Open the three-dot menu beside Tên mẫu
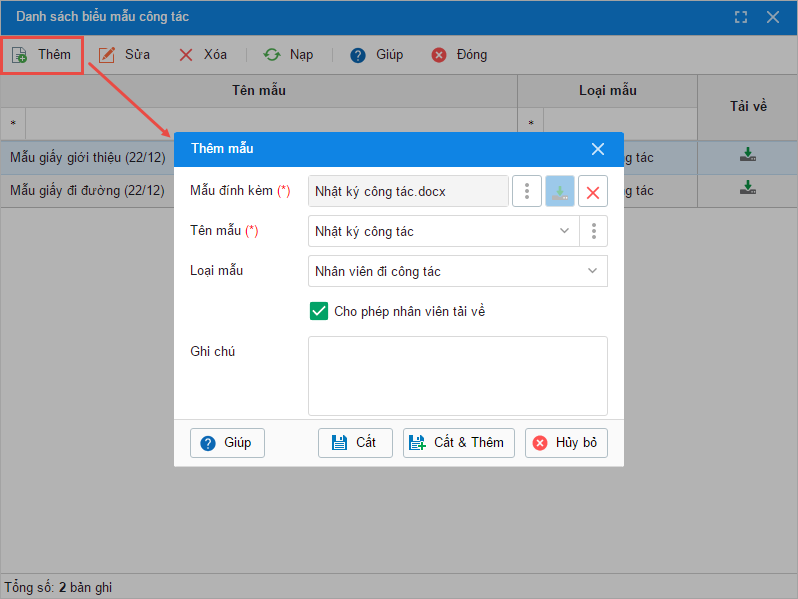 click(x=594, y=231)
